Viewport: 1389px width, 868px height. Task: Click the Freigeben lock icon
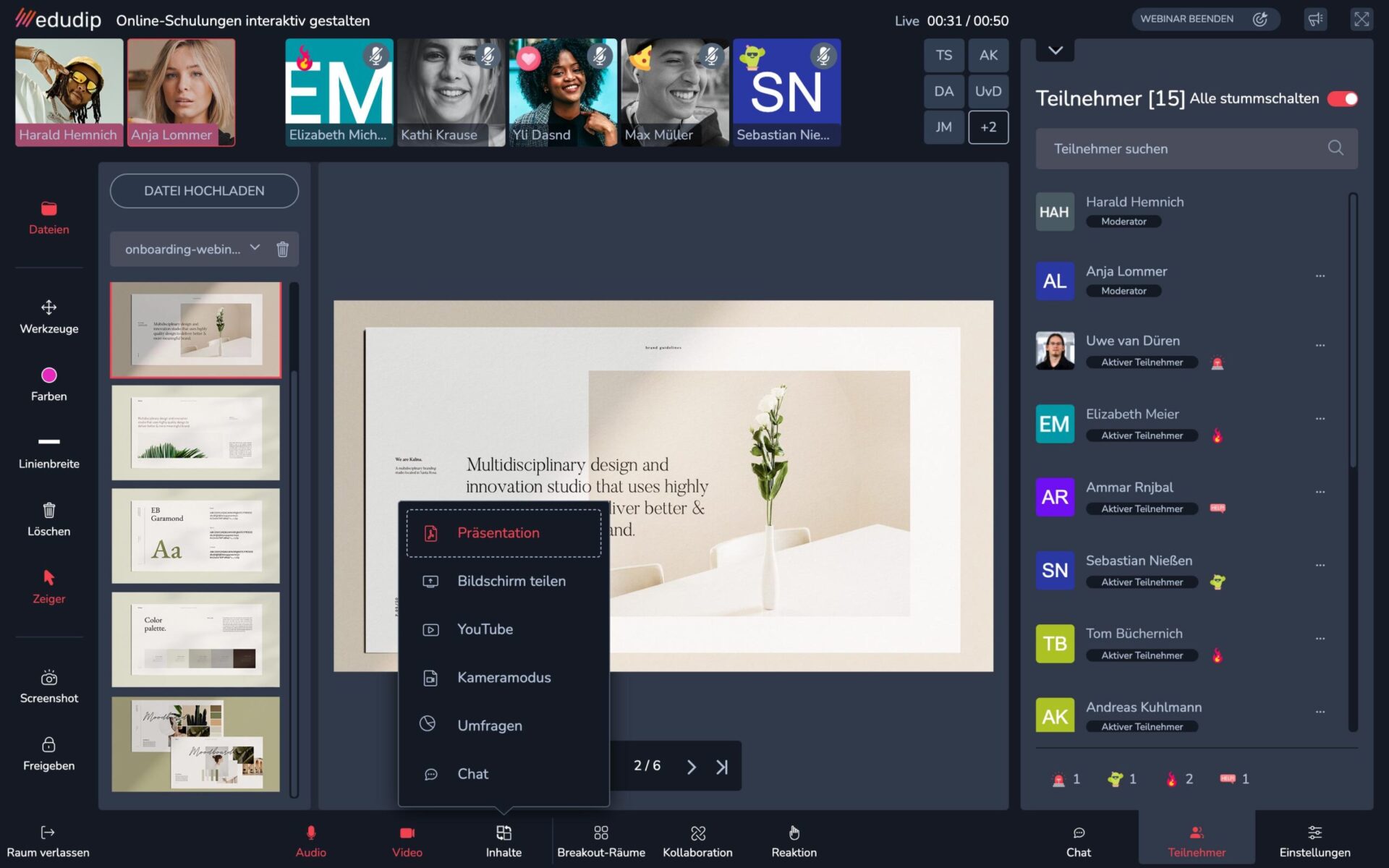tap(48, 753)
